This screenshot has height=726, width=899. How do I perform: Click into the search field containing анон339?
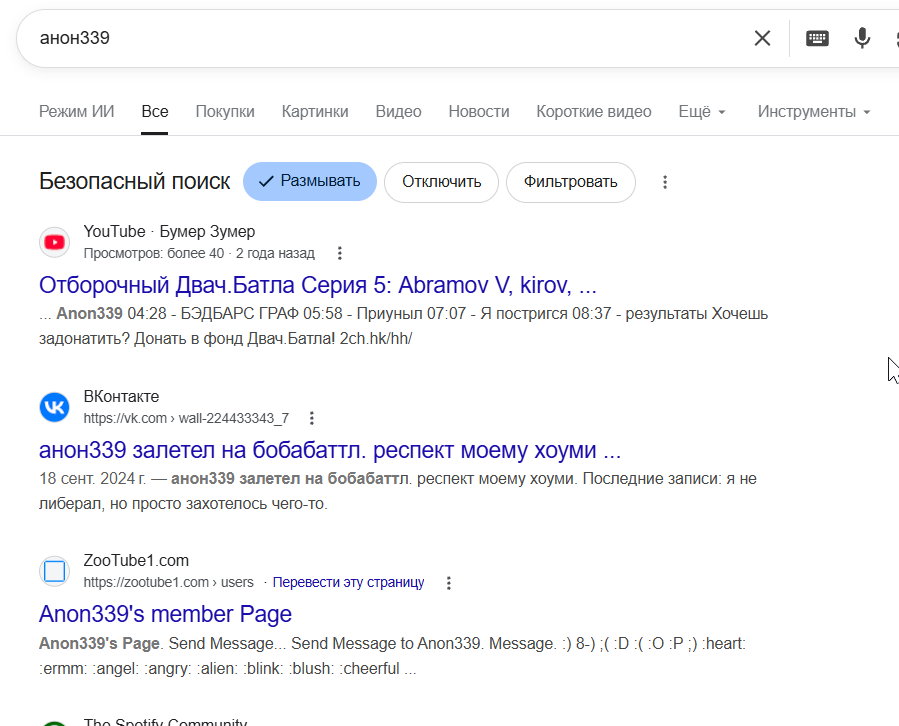(390, 38)
